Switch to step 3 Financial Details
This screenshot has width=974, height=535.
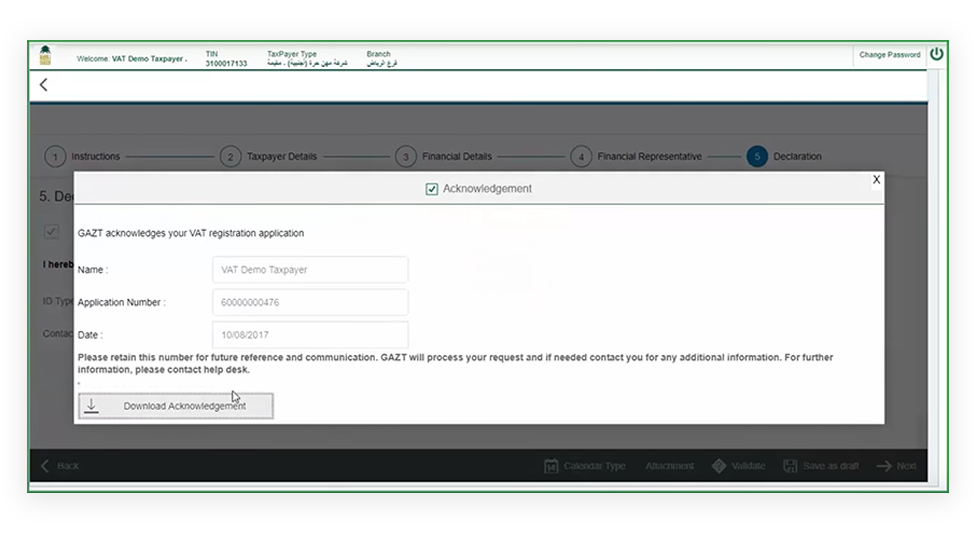(405, 157)
